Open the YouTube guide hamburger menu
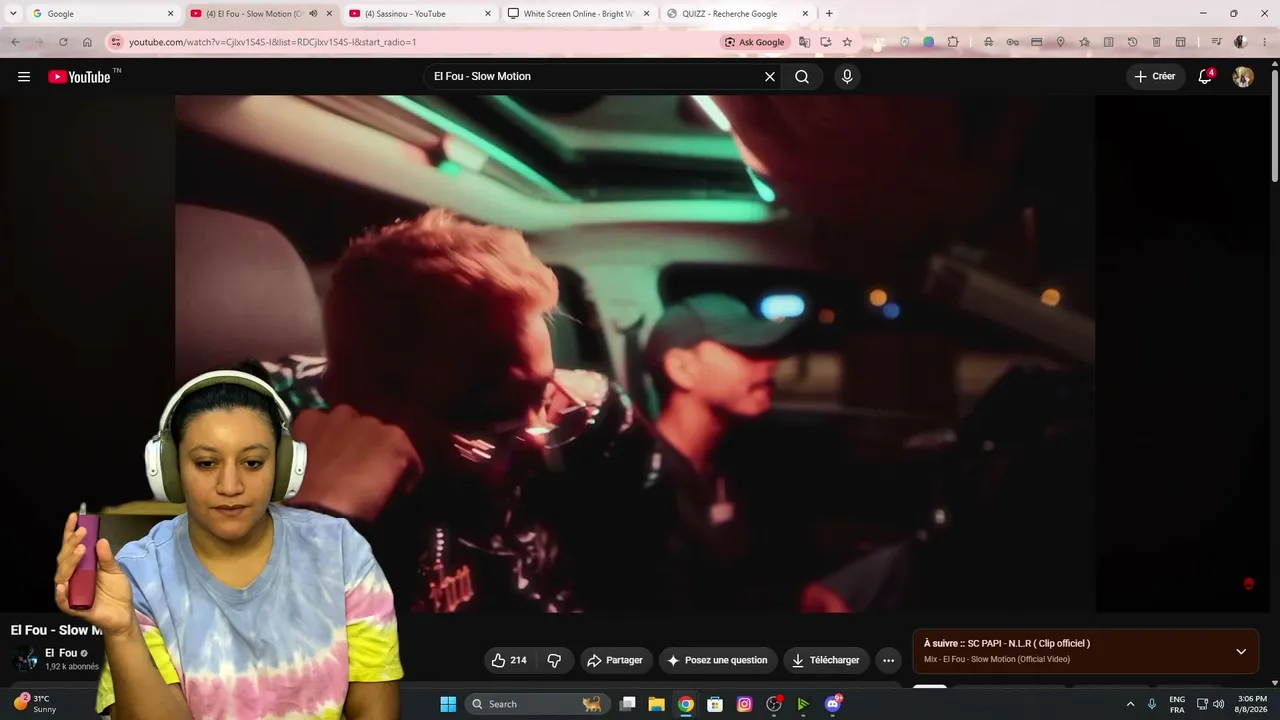The image size is (1280, 720). [x=24, y=77]
